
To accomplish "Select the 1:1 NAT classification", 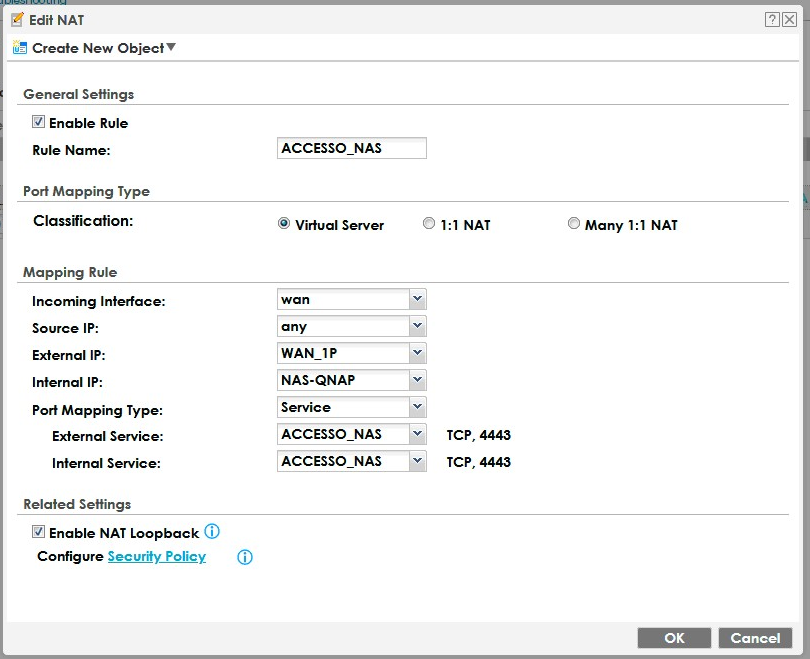I will (x=429, y=224).
